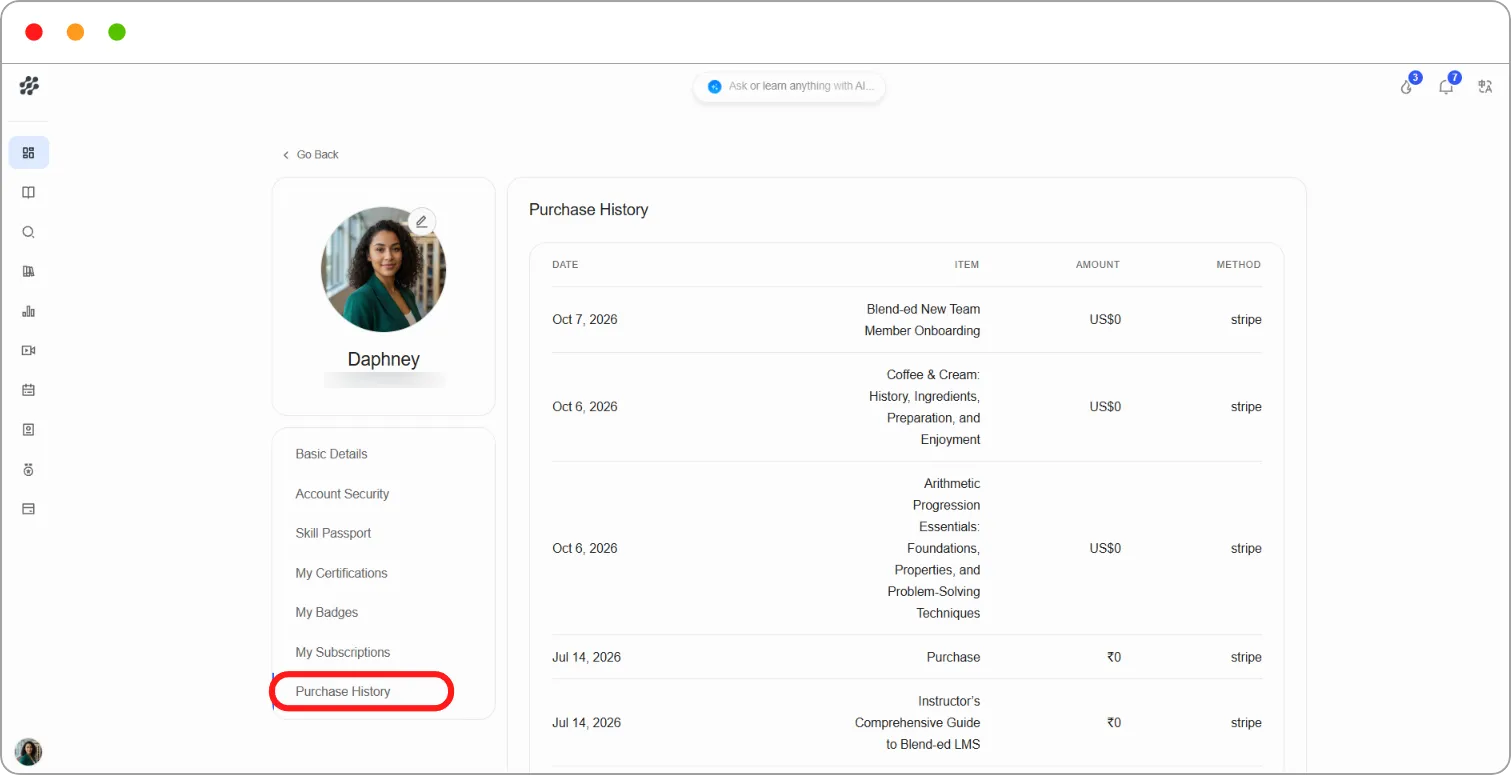
Task: Click the Coffee & Cream item title
Action: click(925, 407)
